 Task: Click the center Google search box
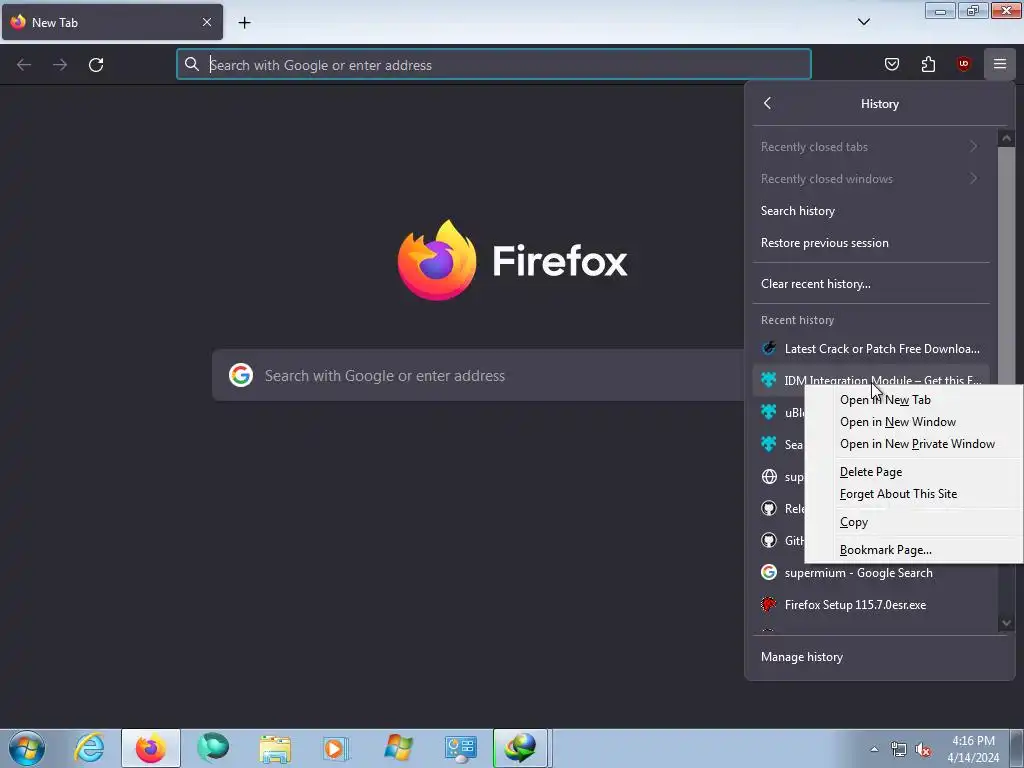pos(478,376)
